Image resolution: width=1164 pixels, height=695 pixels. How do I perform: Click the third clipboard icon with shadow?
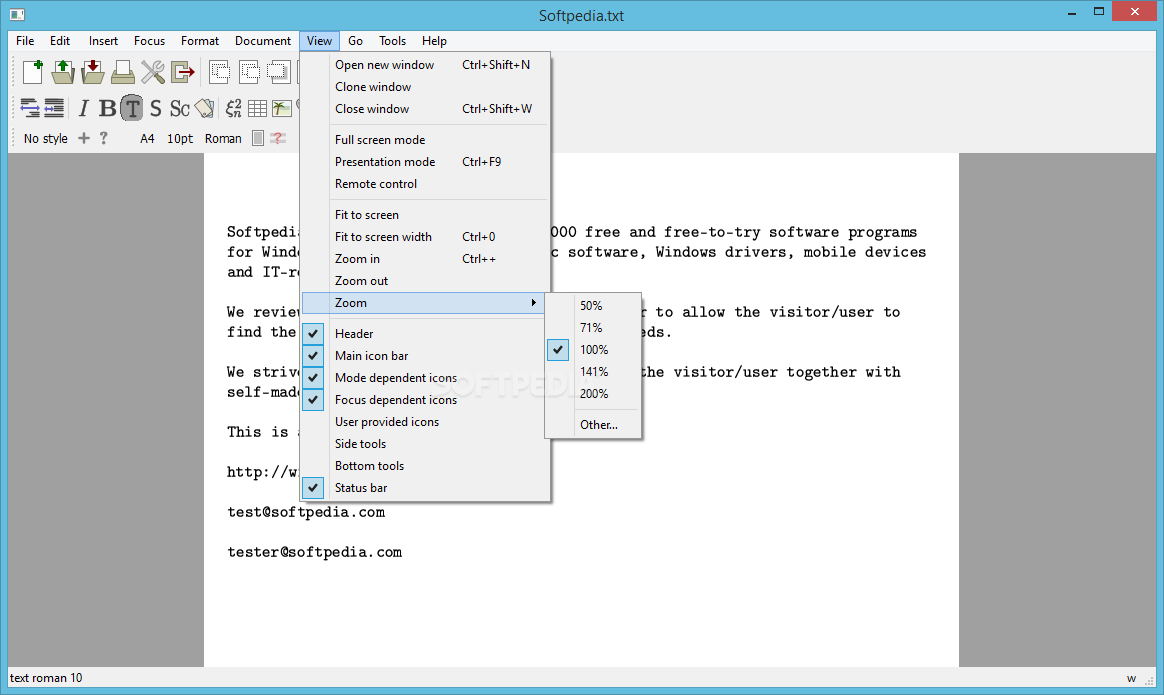tap(278, 71)
